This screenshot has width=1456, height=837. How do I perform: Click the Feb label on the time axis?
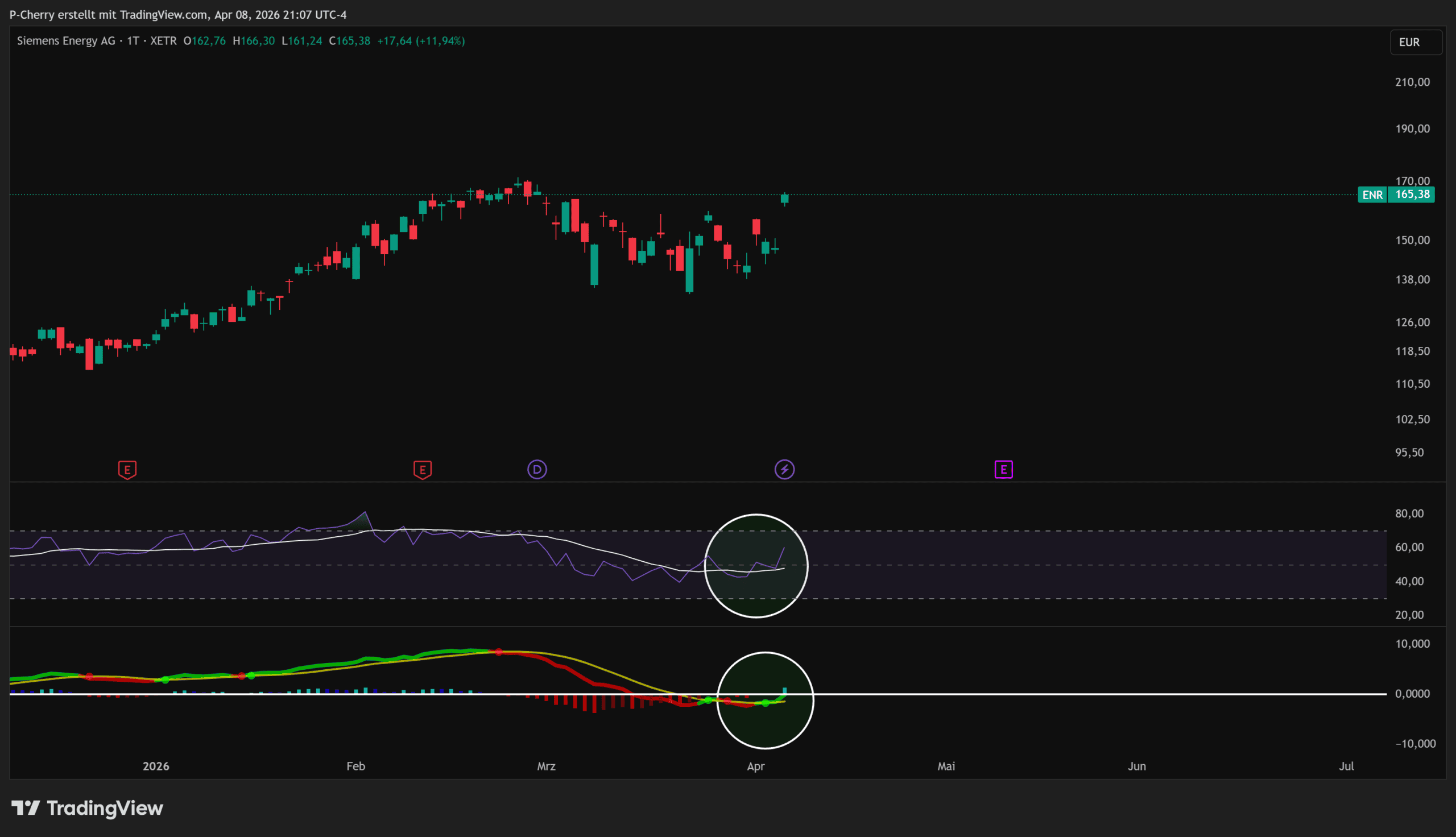(356, 766)
